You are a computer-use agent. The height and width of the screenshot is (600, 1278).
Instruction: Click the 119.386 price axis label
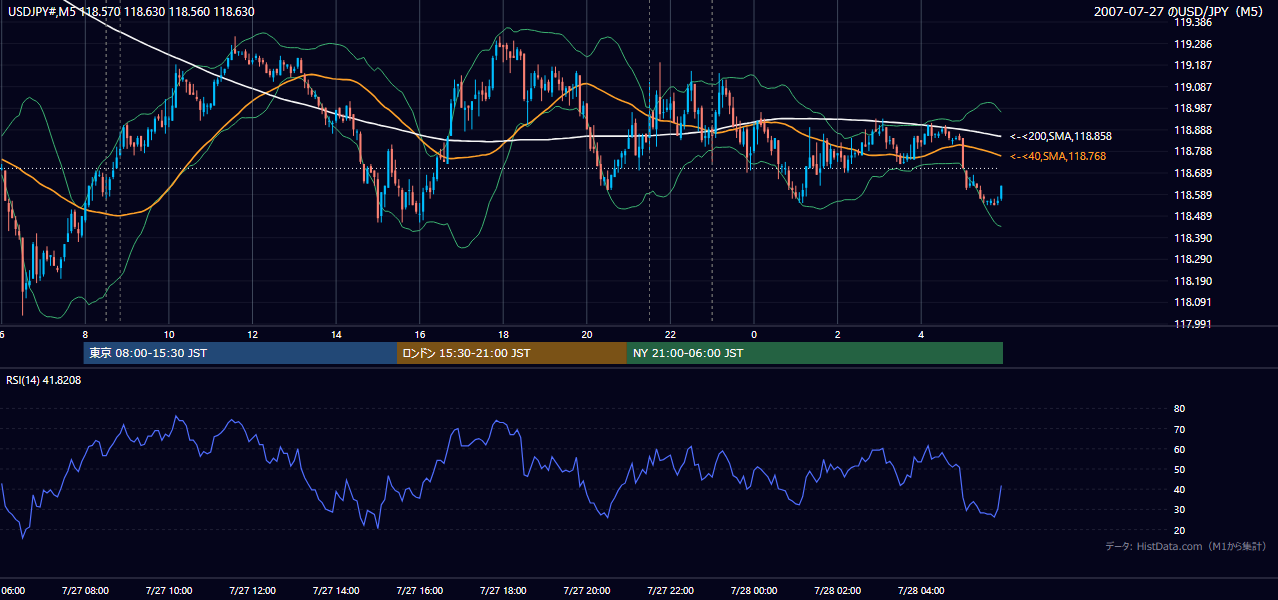click(x=1193, y=22)
